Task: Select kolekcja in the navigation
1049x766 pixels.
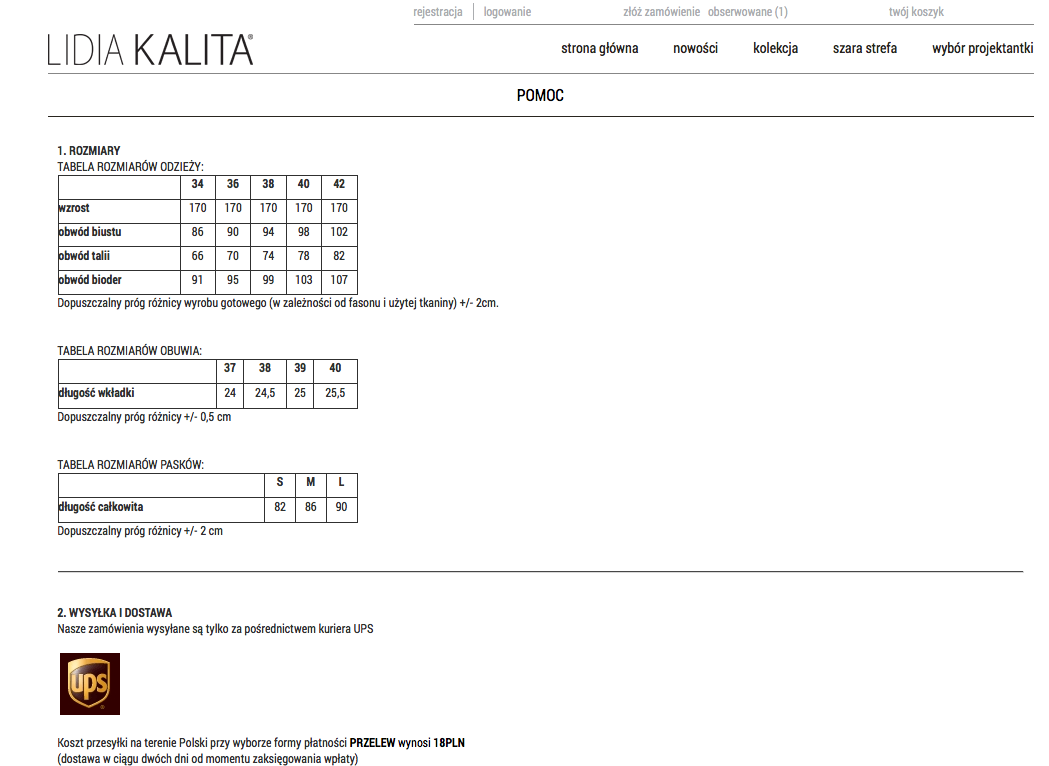Action: [x=775, y=48]
